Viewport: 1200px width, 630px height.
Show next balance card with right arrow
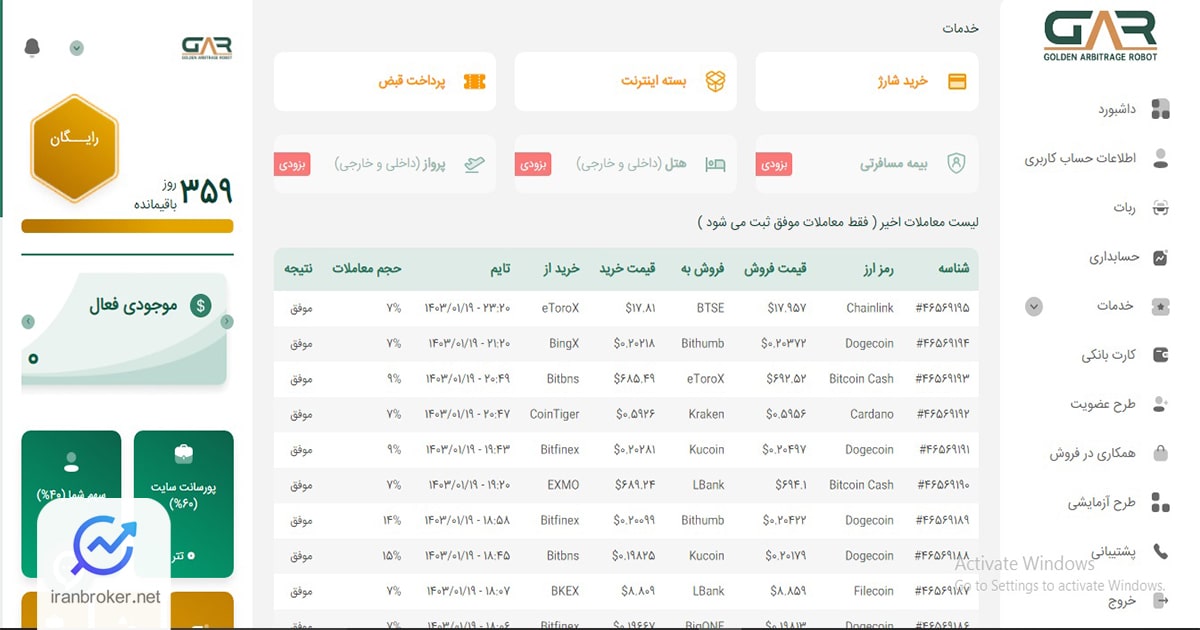(x=227, y=322)
